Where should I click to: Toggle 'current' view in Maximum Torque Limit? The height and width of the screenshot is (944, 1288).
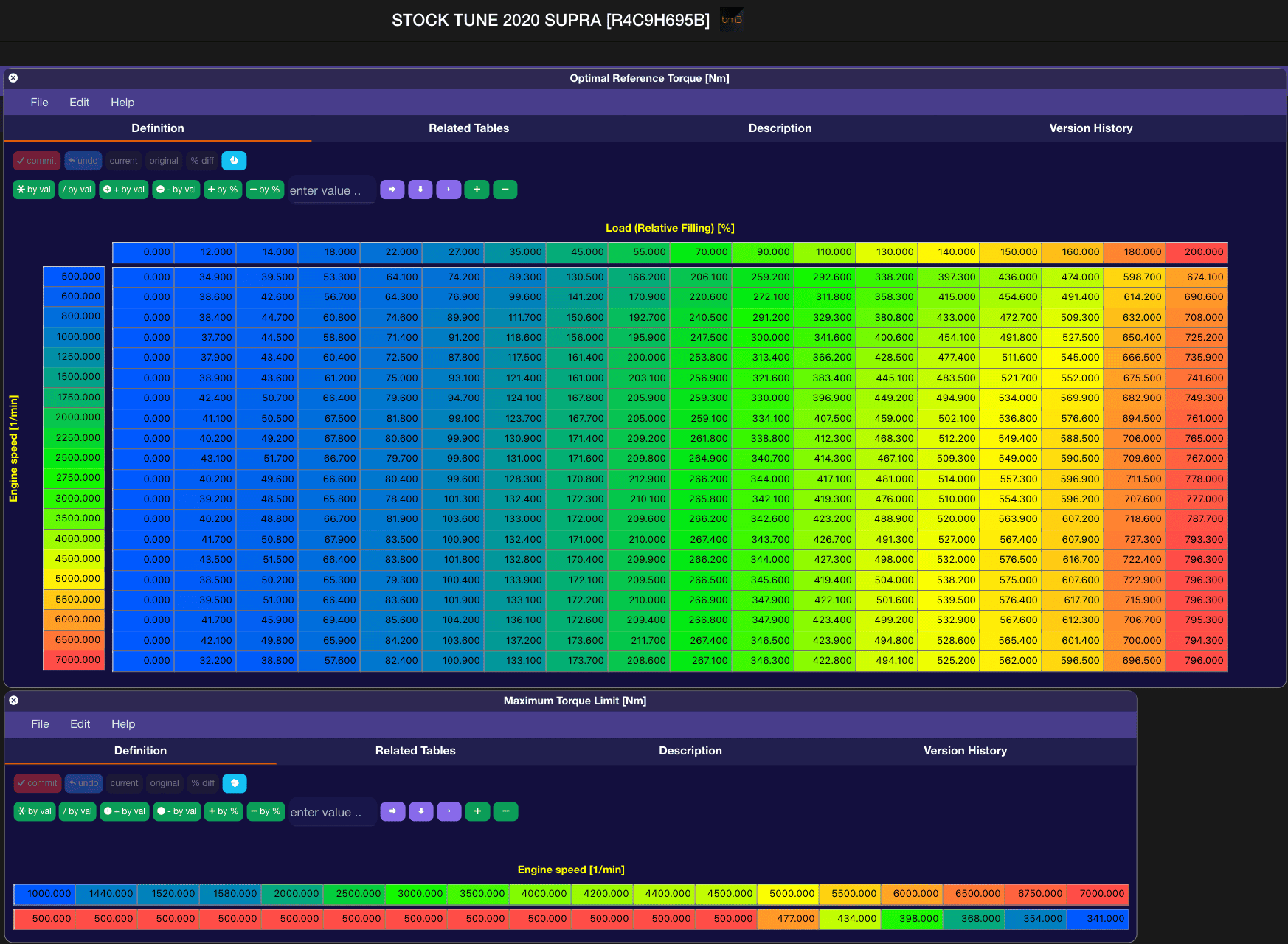click(124, 783)
